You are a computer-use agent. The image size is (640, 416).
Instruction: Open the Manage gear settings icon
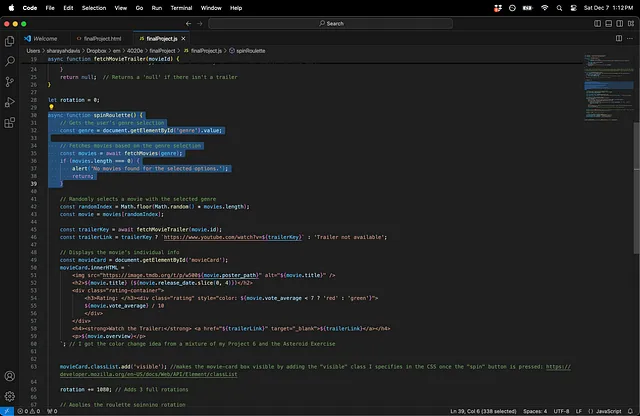pos(10,397)
